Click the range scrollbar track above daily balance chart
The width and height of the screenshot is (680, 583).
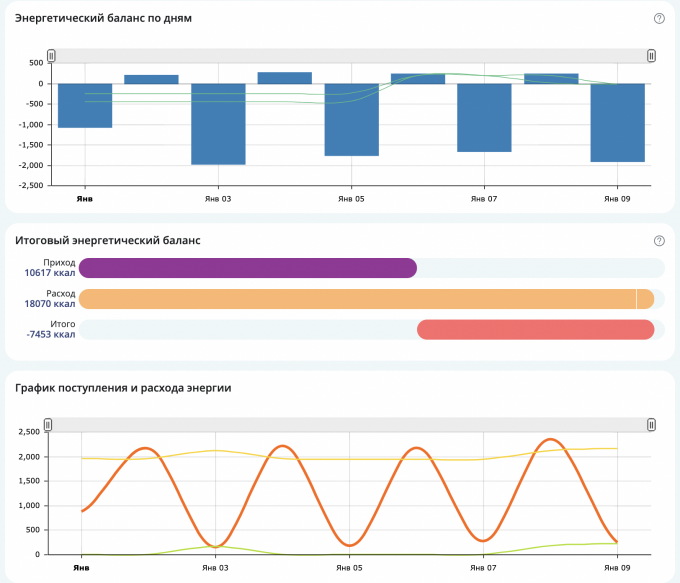pyautogui.click(x=350, y=56)
